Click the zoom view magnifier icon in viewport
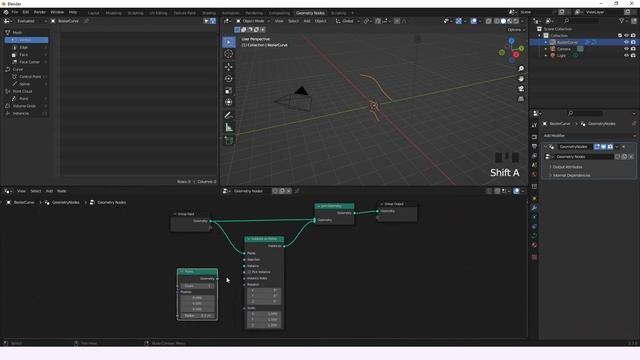The image size is (640, 360). [521, 69]
